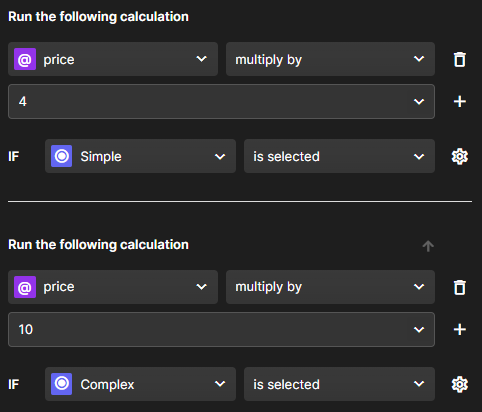Open the first price variable dropdown
The image size is (482, 412).
tap(113, 59)
